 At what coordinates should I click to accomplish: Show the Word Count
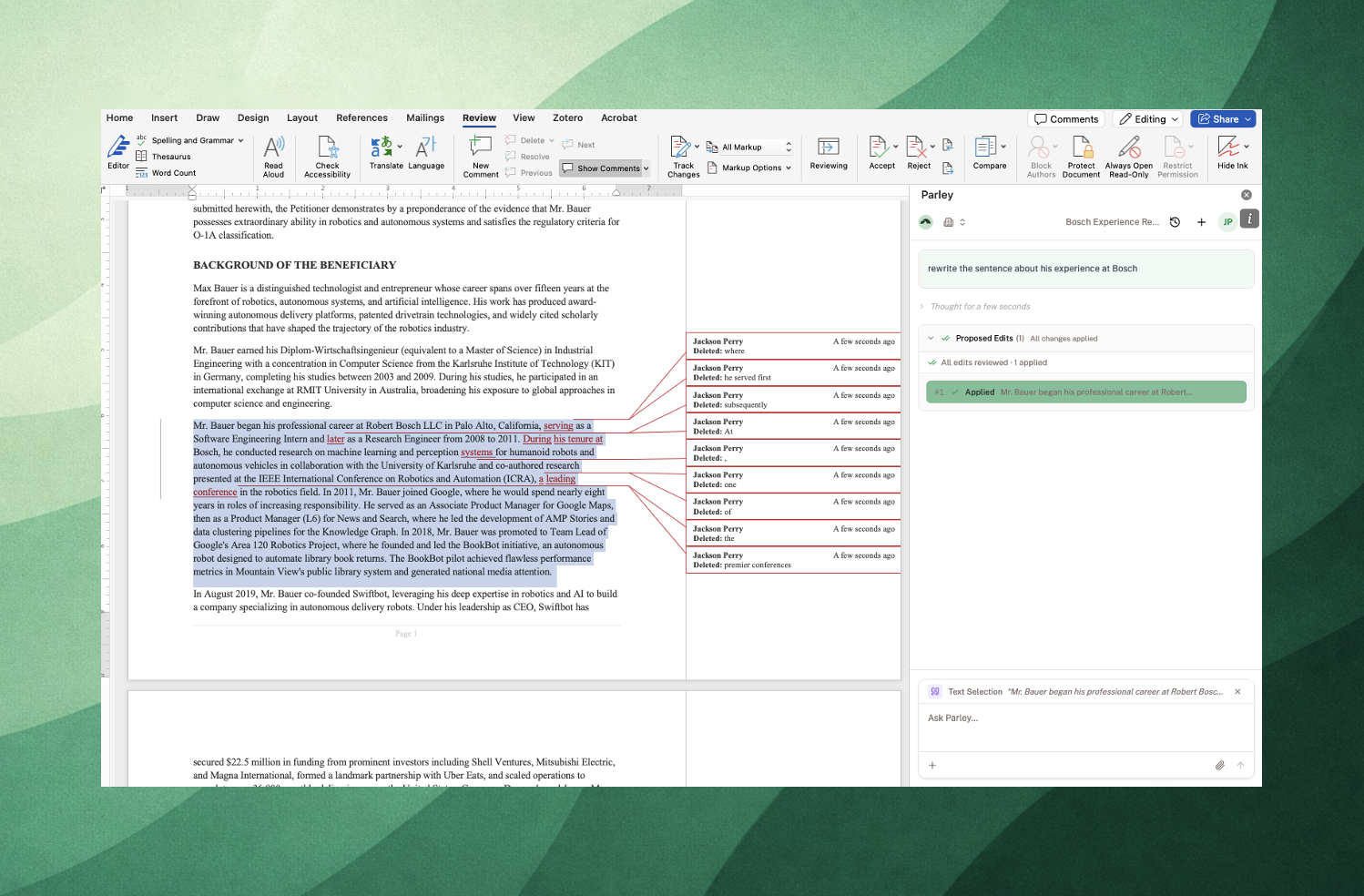pos(166,173)
